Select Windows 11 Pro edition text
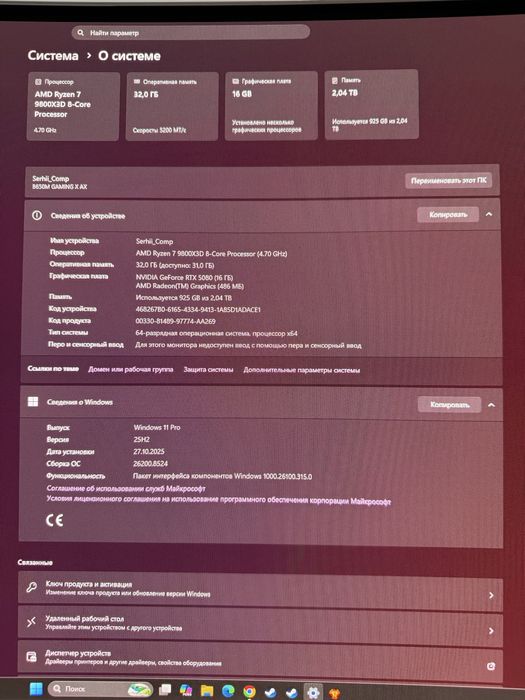 (157, 427)
